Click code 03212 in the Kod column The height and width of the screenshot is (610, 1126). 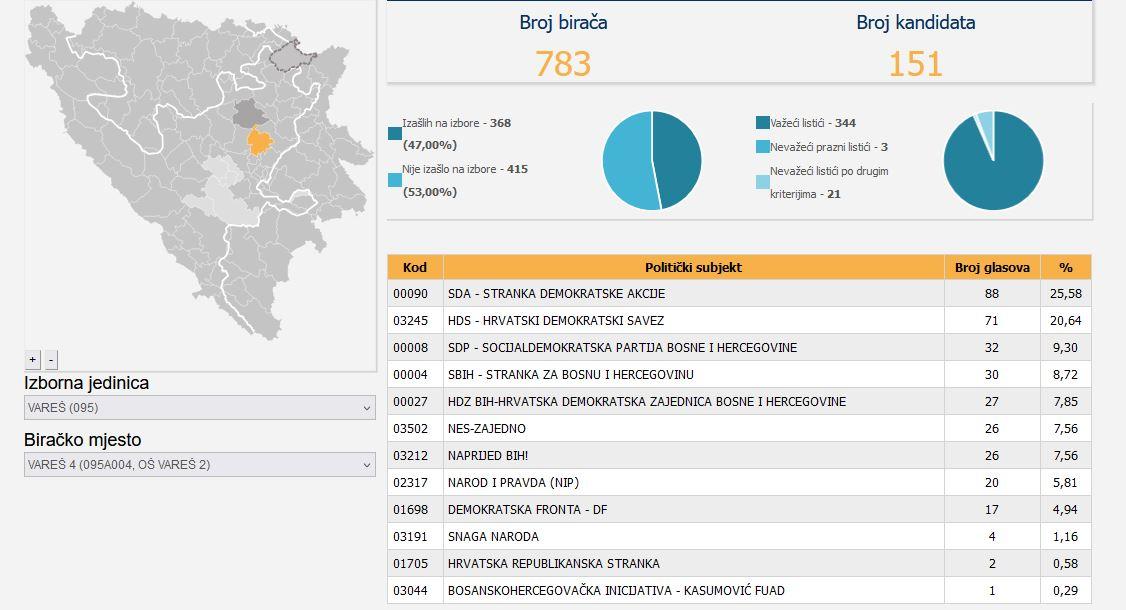(x=410, y=456)
